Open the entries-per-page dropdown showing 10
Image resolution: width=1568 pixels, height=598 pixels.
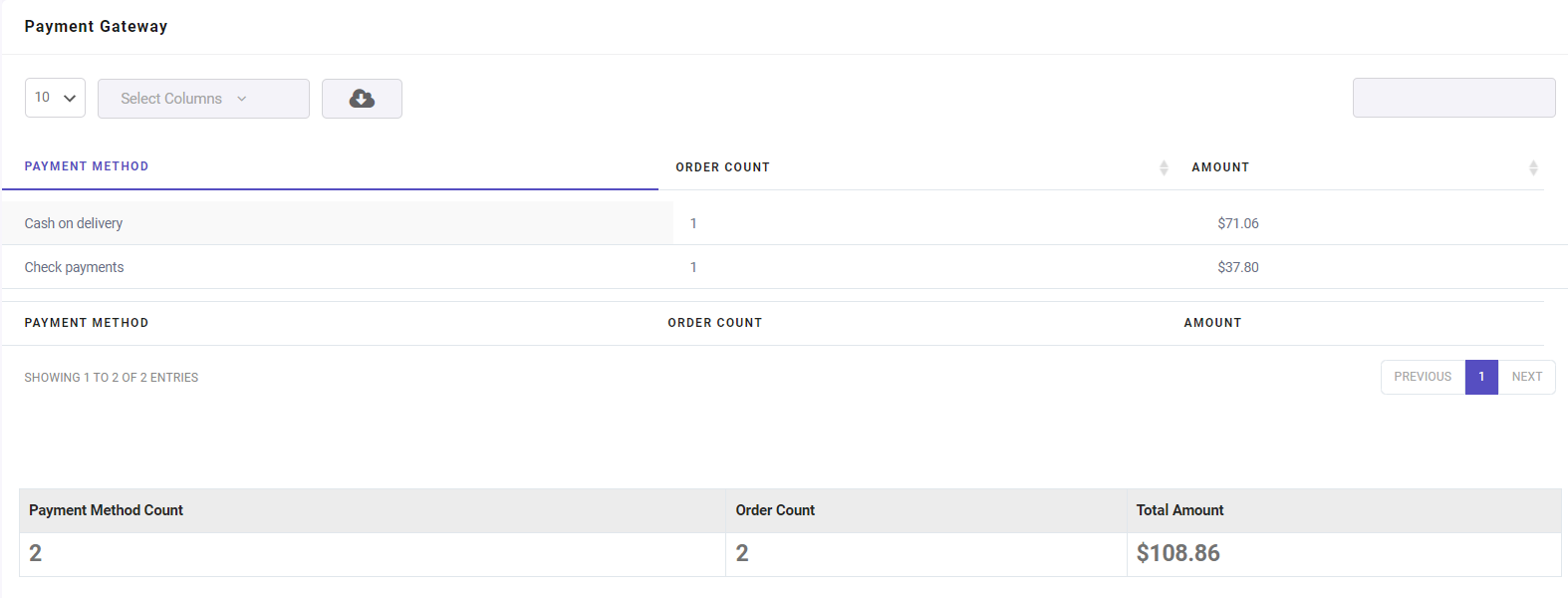tap(55, 98)
